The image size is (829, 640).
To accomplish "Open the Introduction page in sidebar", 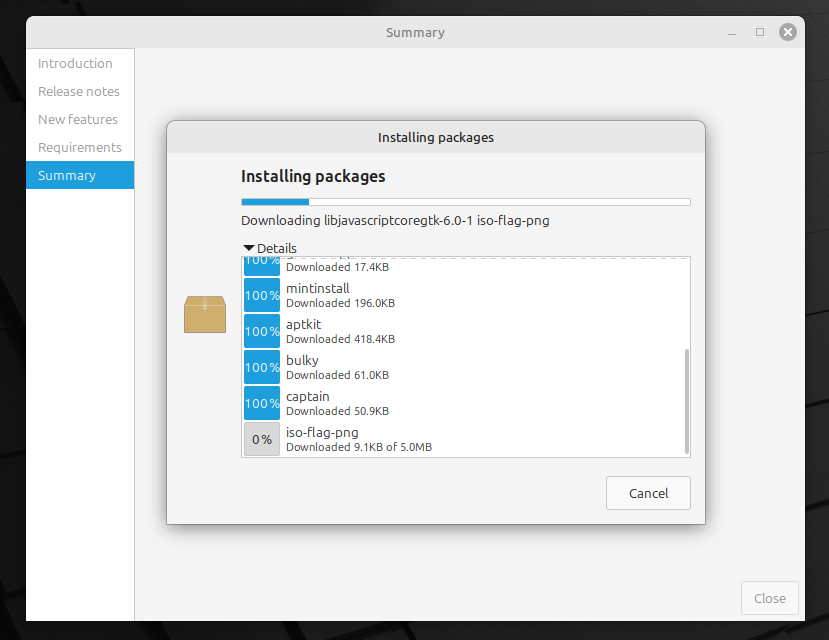I will pyautogui.click(x=75, y=63).
